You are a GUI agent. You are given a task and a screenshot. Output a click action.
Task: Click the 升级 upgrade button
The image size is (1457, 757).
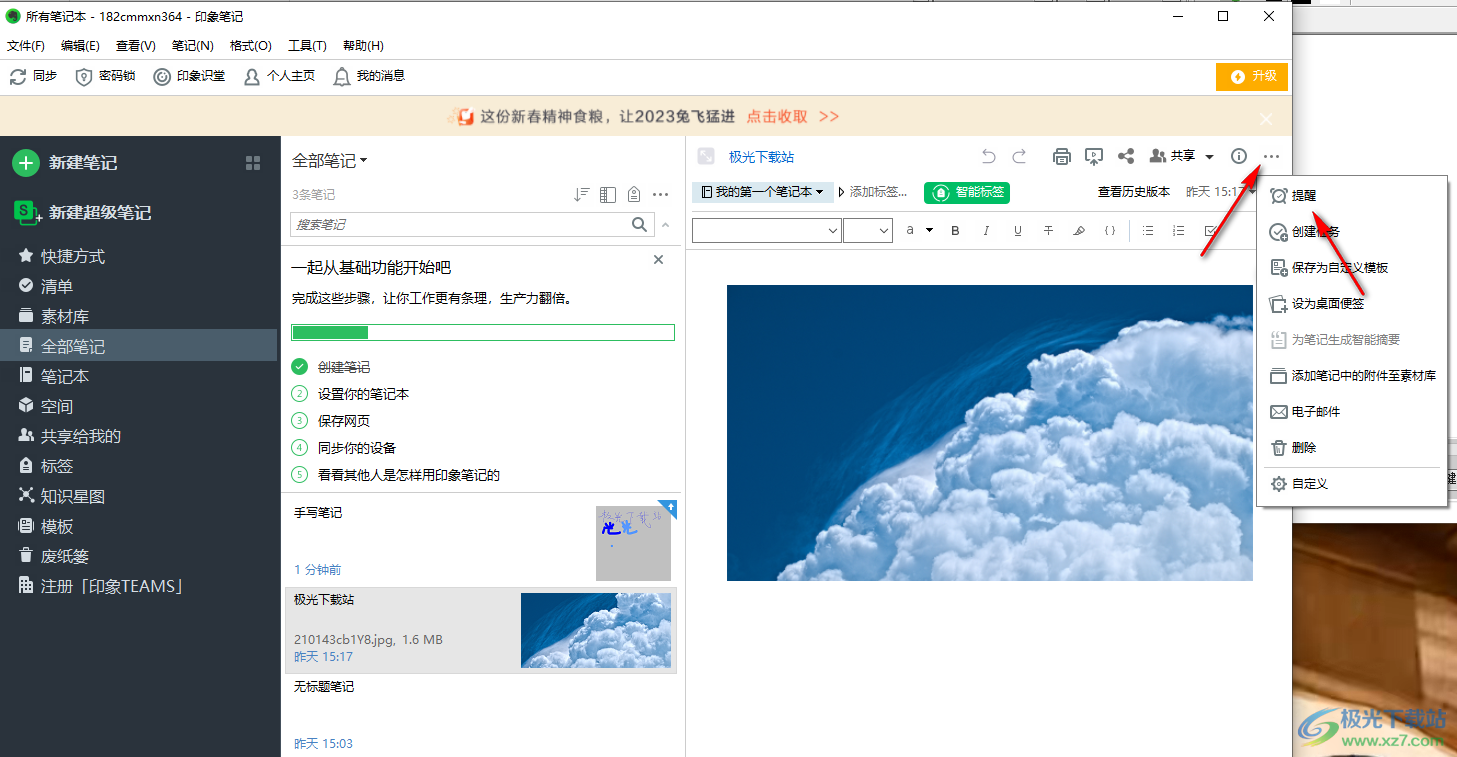pos(1252,77)
